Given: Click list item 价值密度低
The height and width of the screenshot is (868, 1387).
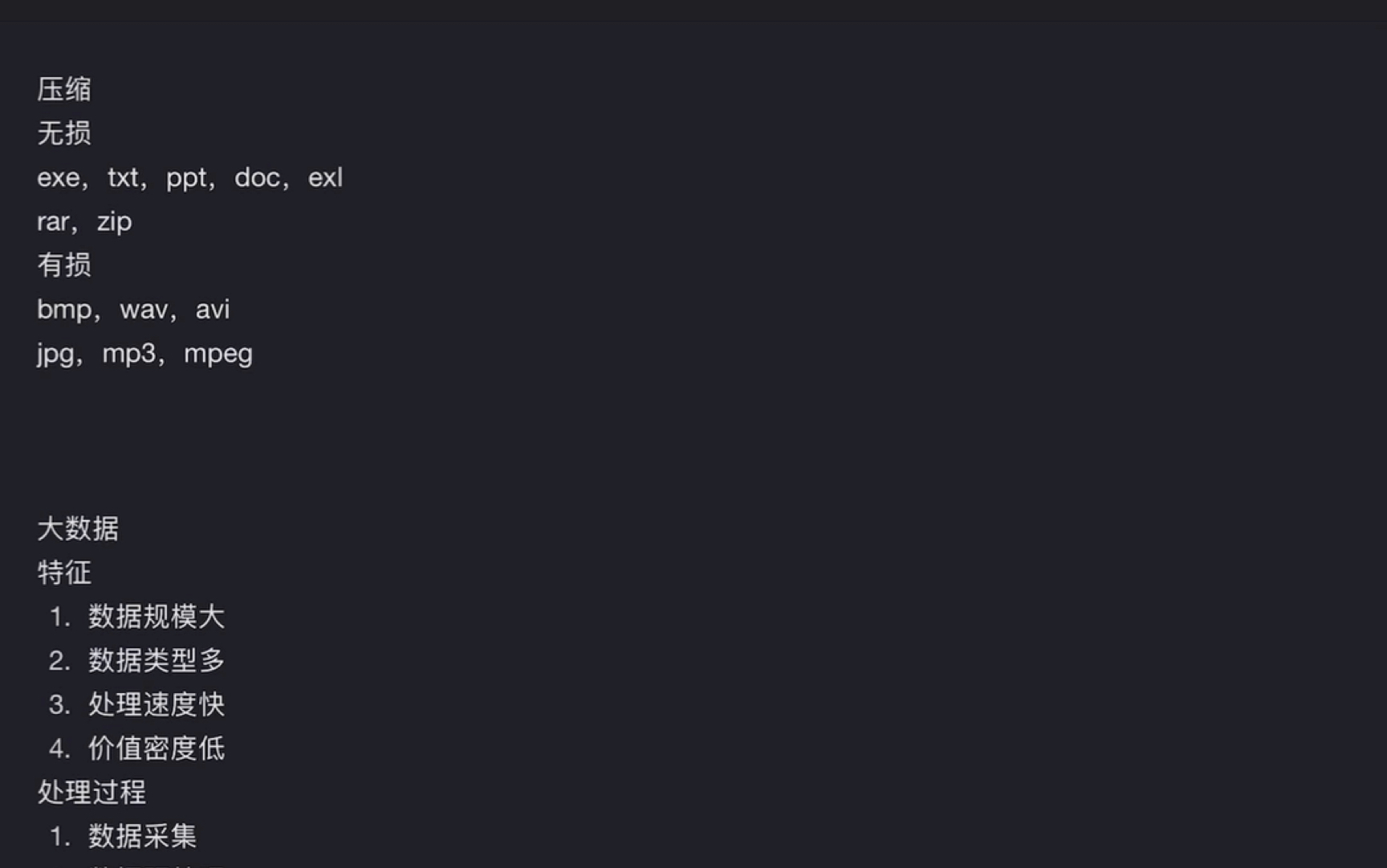Looking at the screenshot, I should point(156,748).
